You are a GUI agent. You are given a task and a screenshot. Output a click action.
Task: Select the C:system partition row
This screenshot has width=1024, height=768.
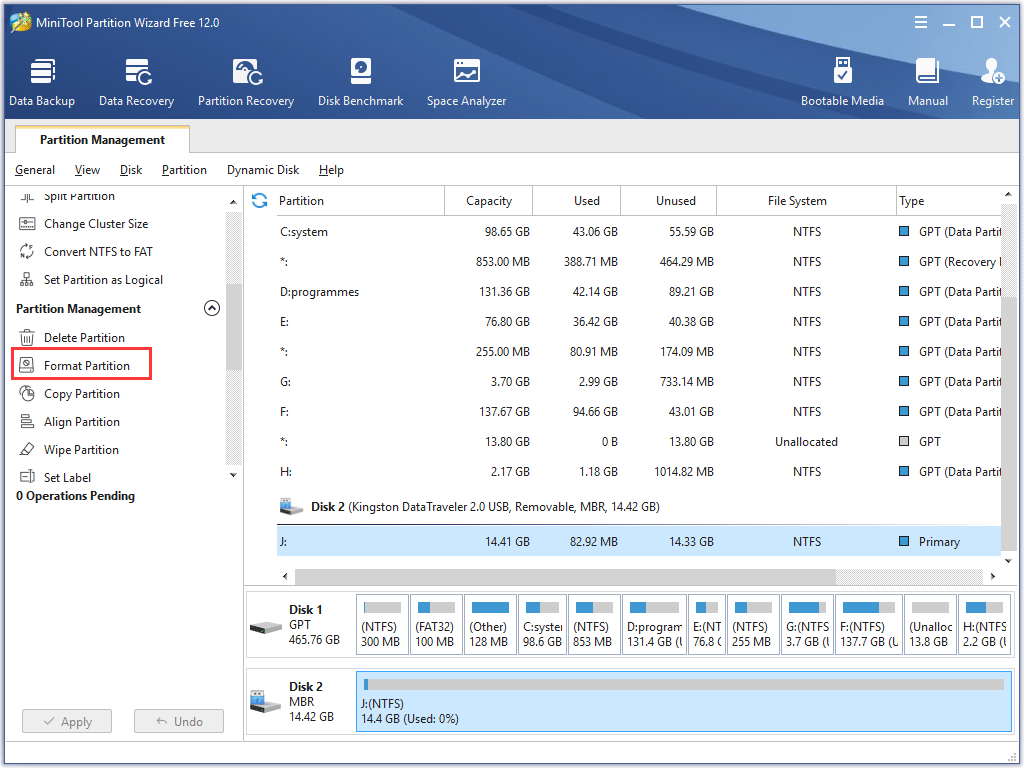click(639, 232)
